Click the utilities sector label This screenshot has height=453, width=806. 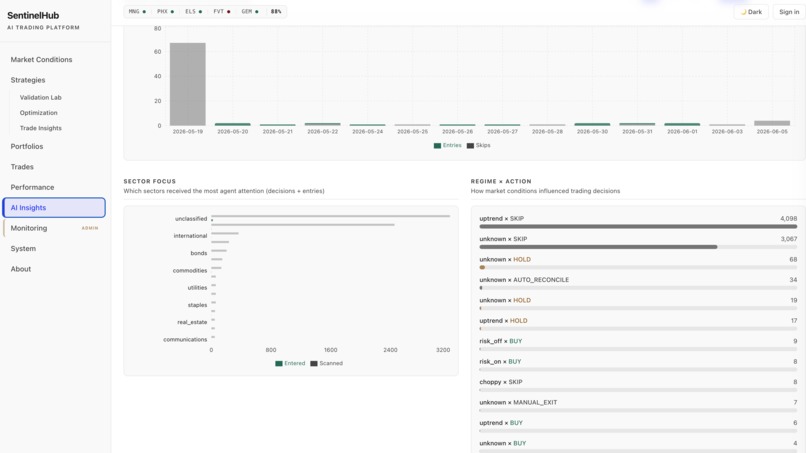click(x=197, y=288)
